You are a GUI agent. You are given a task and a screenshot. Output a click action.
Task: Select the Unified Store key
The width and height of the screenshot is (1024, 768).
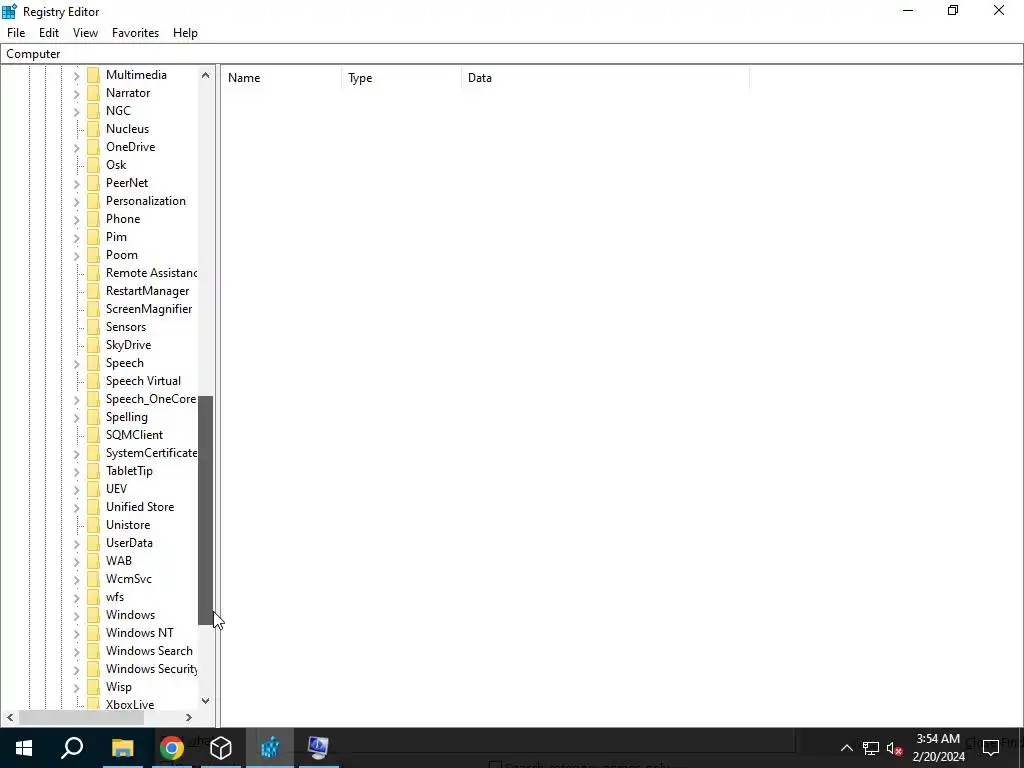(140, 507)
